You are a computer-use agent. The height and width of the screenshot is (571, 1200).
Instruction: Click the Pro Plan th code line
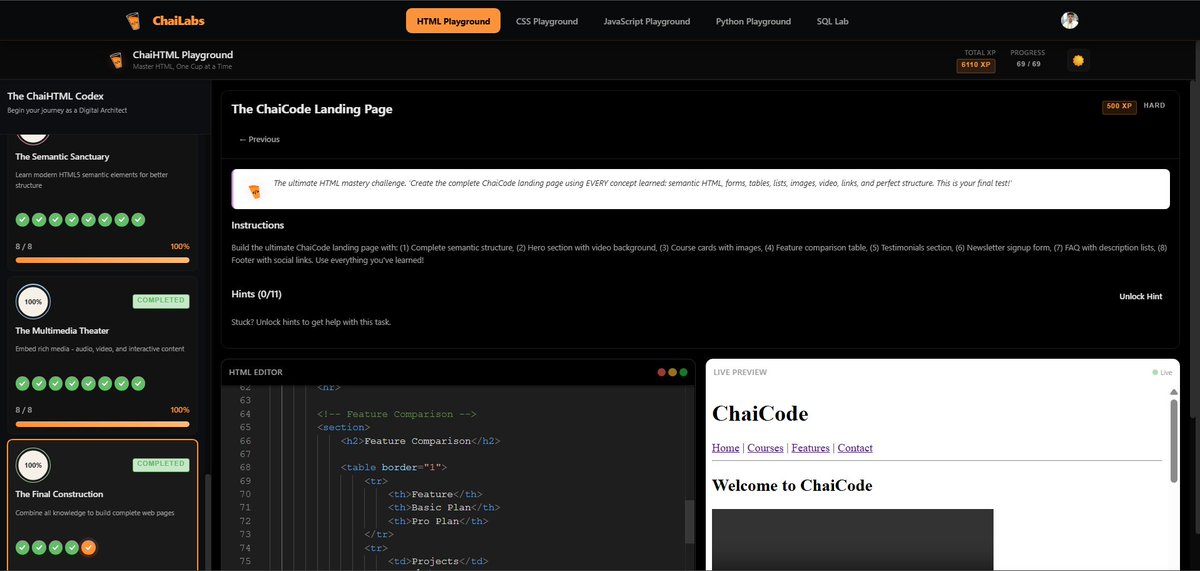pyautogui.click(x=438, y=521)
